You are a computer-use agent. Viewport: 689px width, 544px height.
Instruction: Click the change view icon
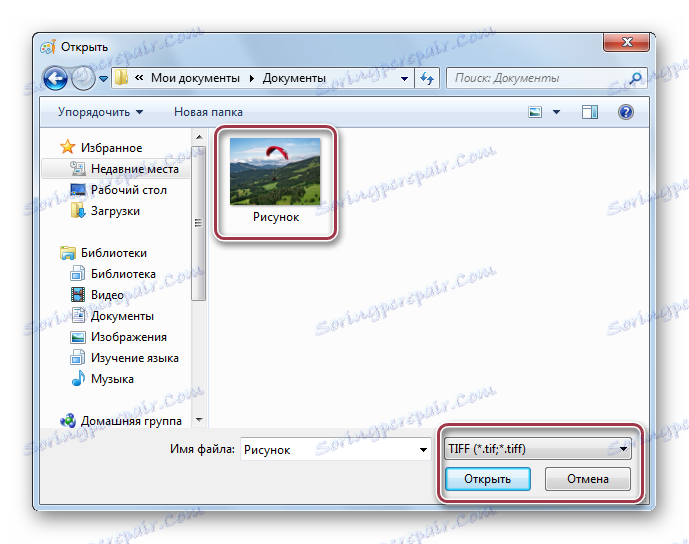point(535,112)
